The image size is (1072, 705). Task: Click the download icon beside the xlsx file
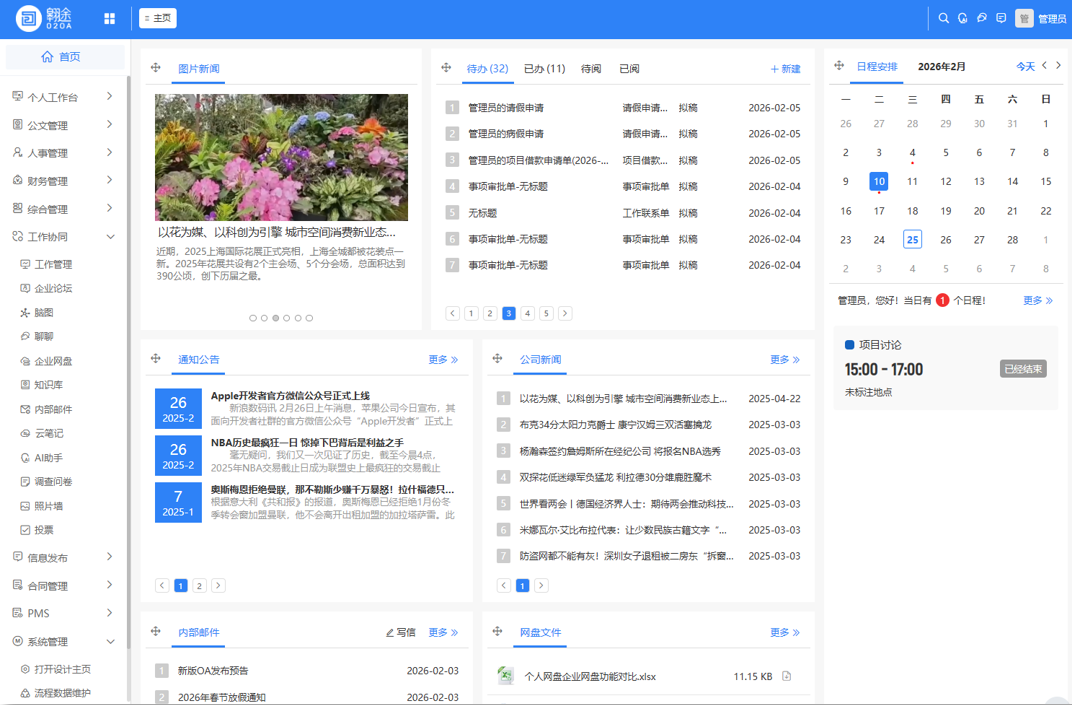(x=787, y=676)
